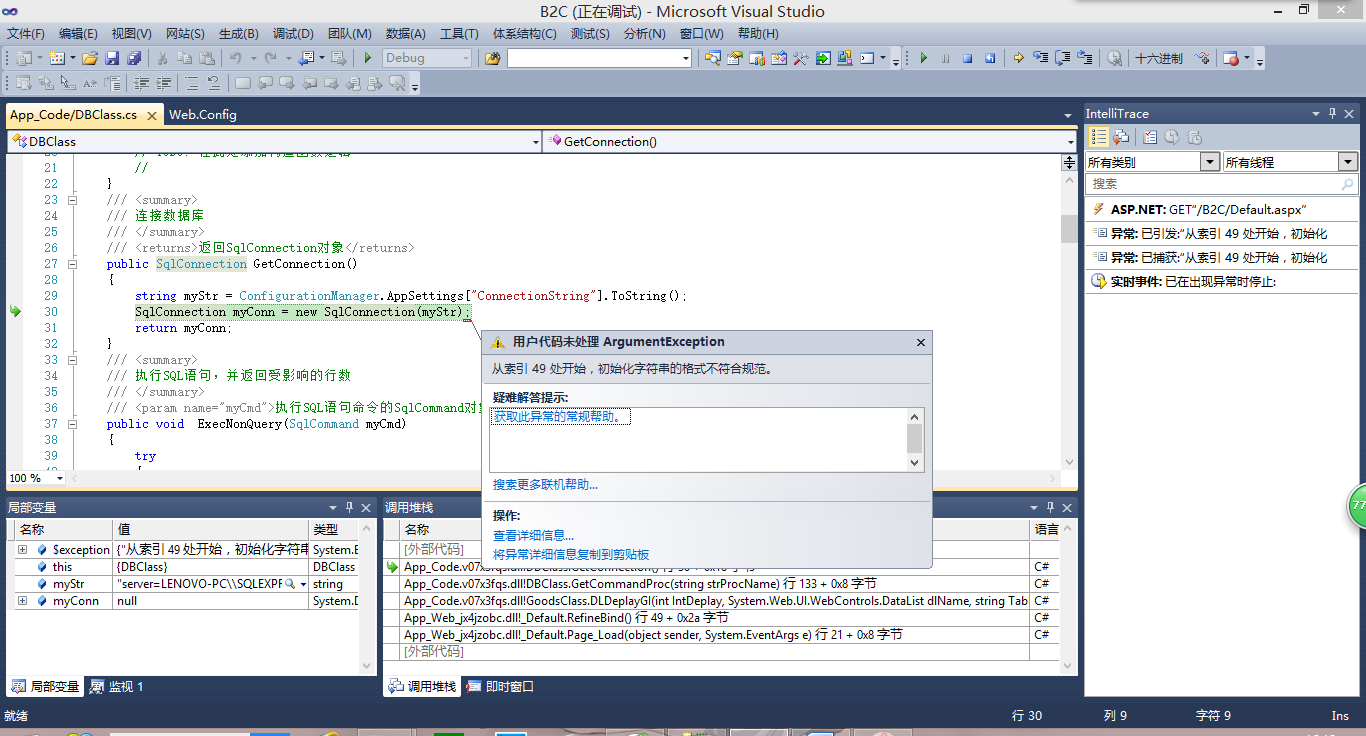Screen dimensions: 1366x736
Task: Open the Solution Explorer toolbar icon
Action: tap(712, 58)
